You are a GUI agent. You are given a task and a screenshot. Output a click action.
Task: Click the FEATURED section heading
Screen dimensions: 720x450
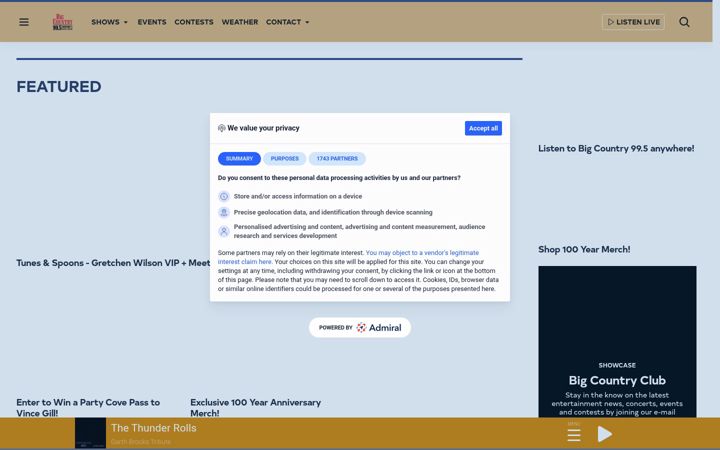59,87
